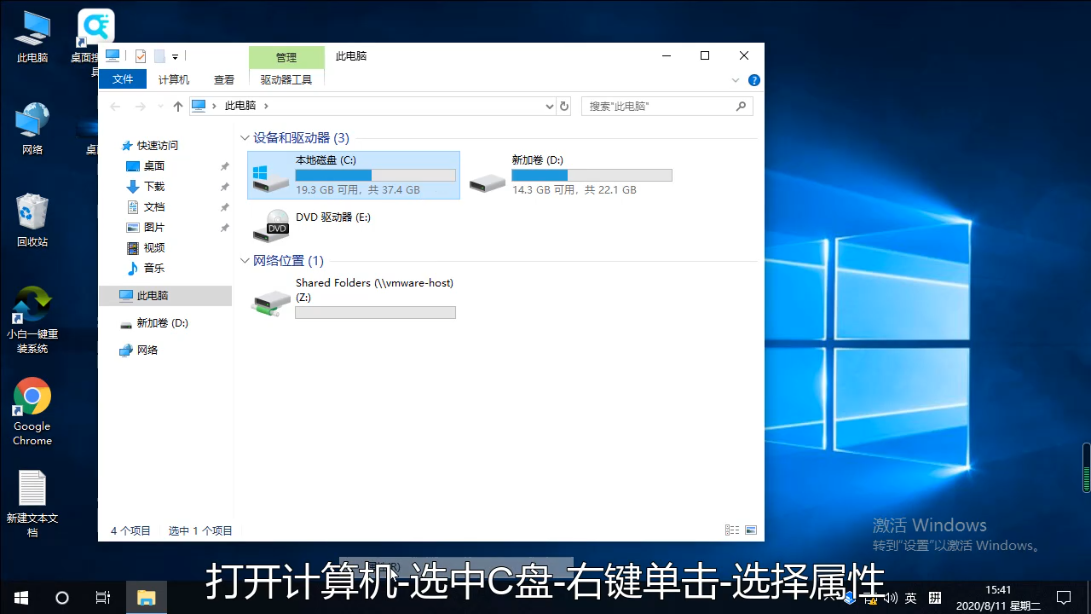Collapse the 设备和驱动器 group
This screenshot has height=614, width=1091.
click(245, 138)
